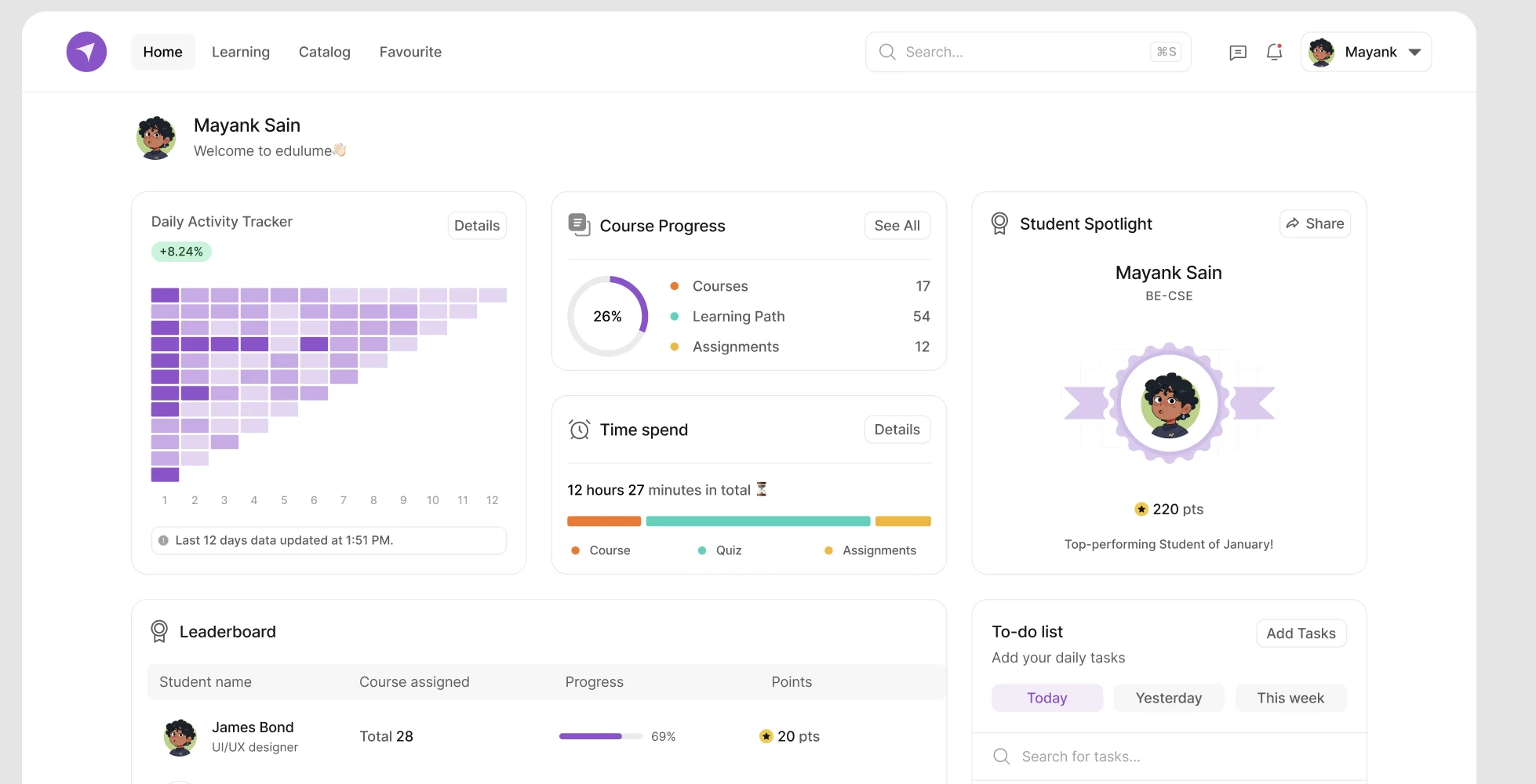Click the orange Course time bar segment
Image resolution: width=1536 pixels, height=784 pixels.
[604, 521]
